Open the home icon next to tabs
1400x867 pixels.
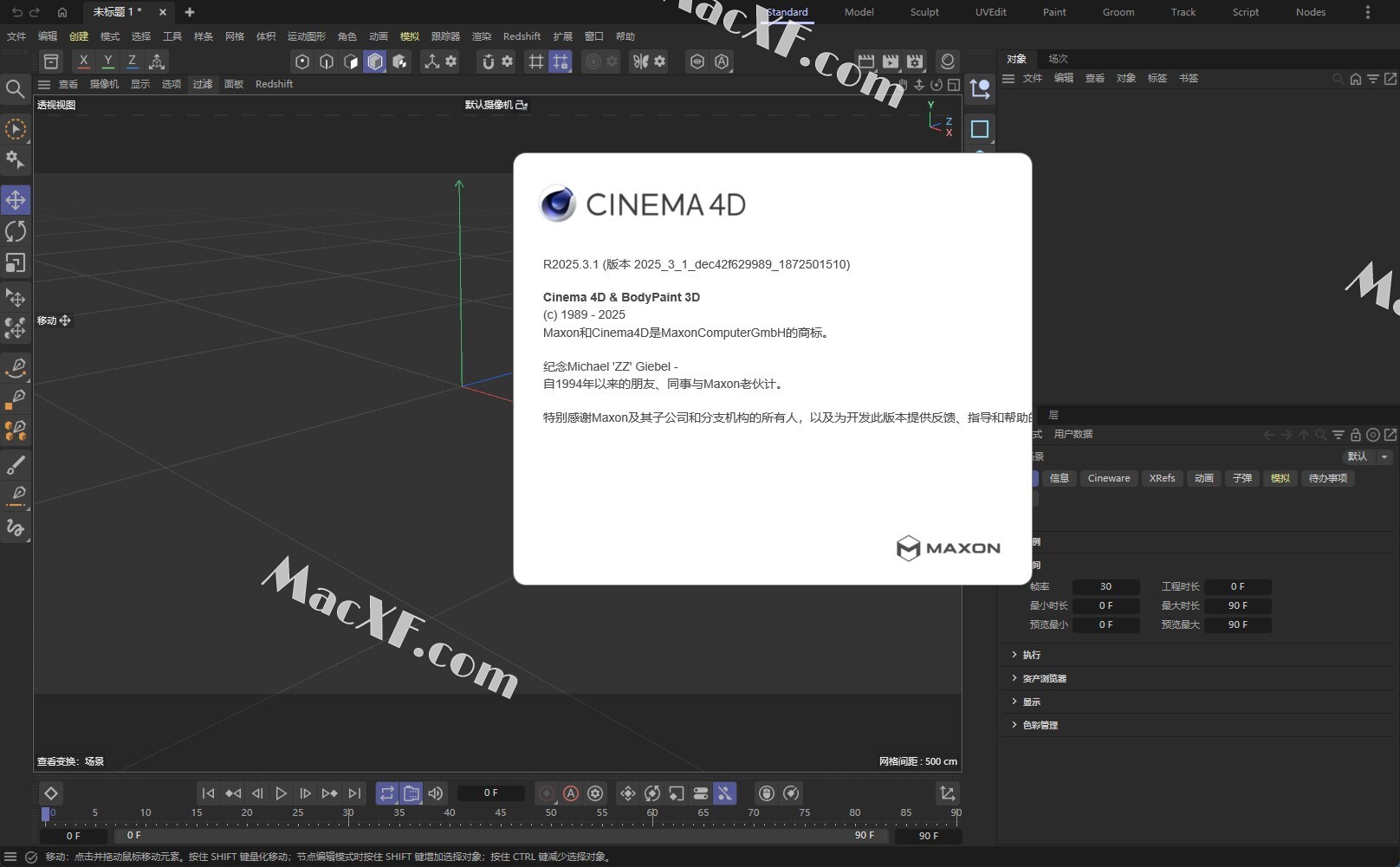pyautogui.click(x=62, y=12)
